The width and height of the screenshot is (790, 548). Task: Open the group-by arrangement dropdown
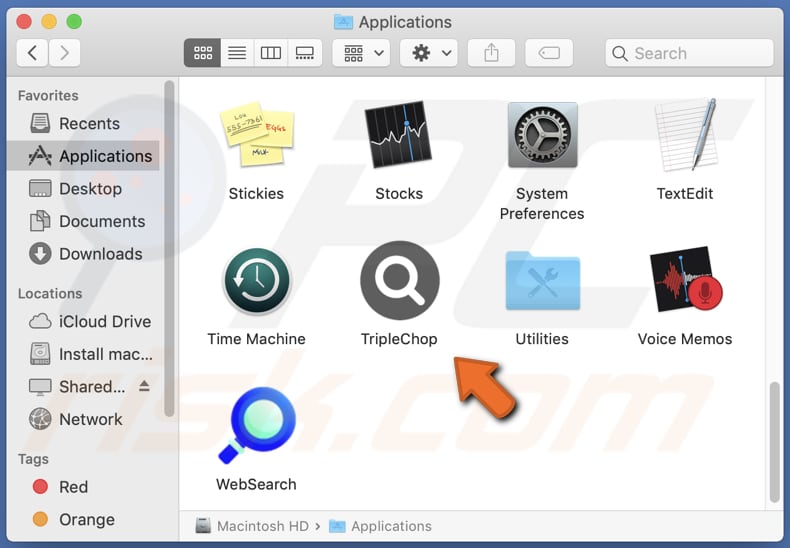pos(361,53)
